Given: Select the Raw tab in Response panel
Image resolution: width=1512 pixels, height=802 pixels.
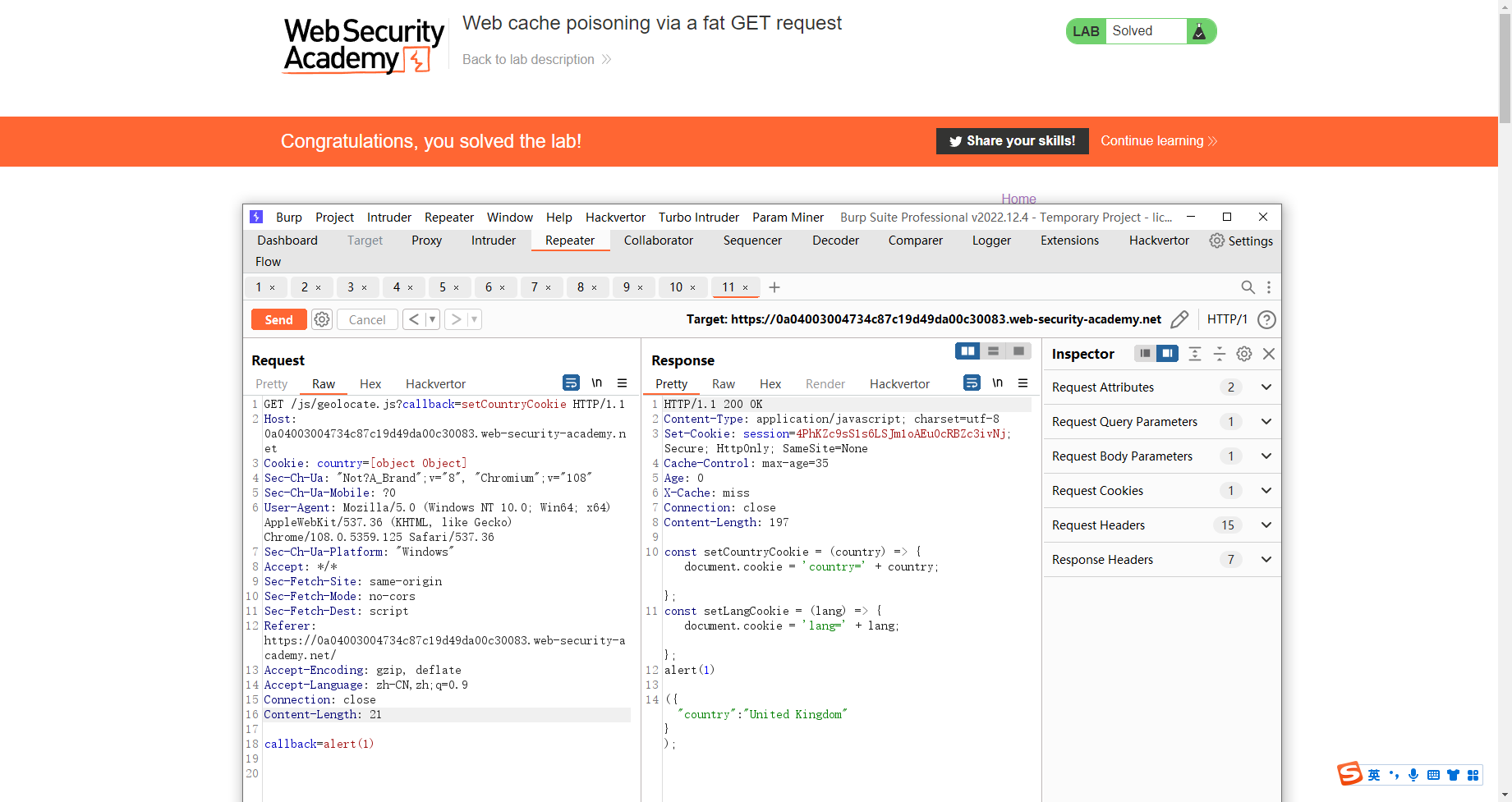Looking at the screenshot, I should point(724,384).
